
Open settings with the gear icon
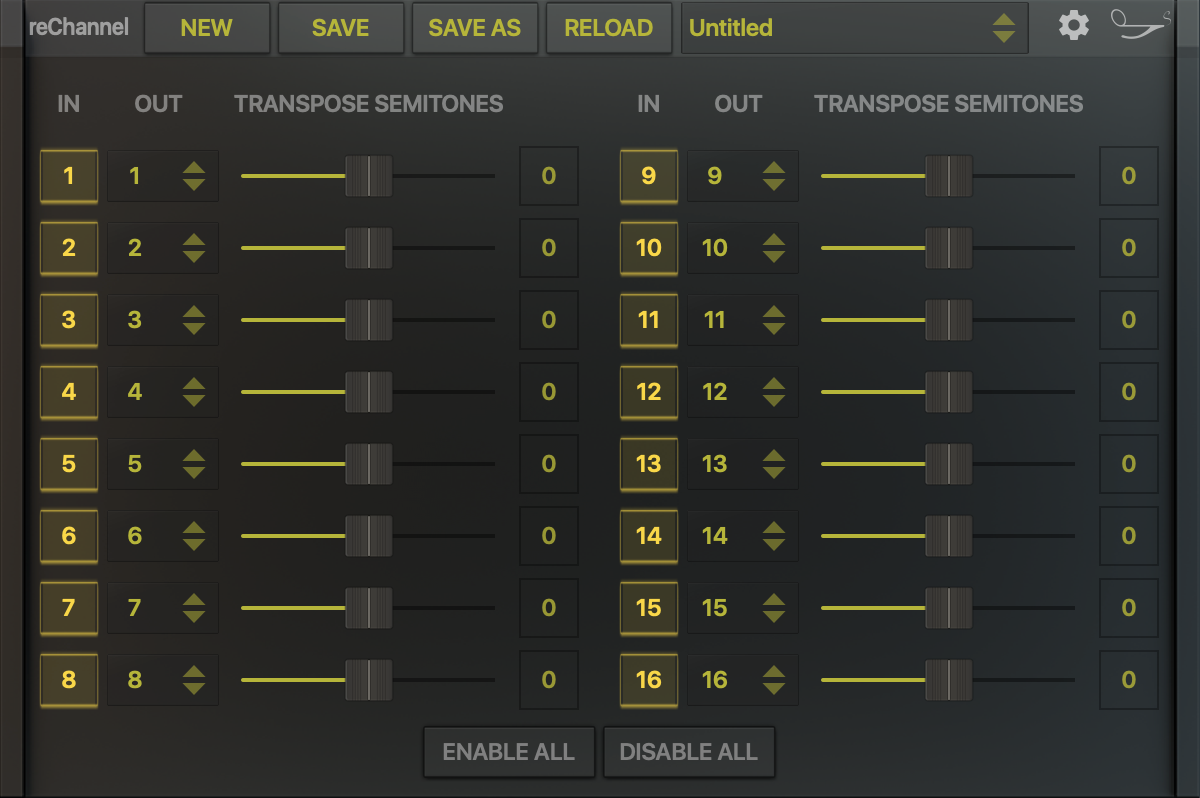coord(1073,26)
